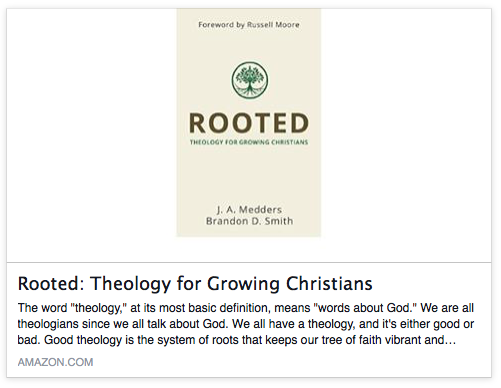
Task: Click author name Brandon D. Smith
Action: coord(249,221)
